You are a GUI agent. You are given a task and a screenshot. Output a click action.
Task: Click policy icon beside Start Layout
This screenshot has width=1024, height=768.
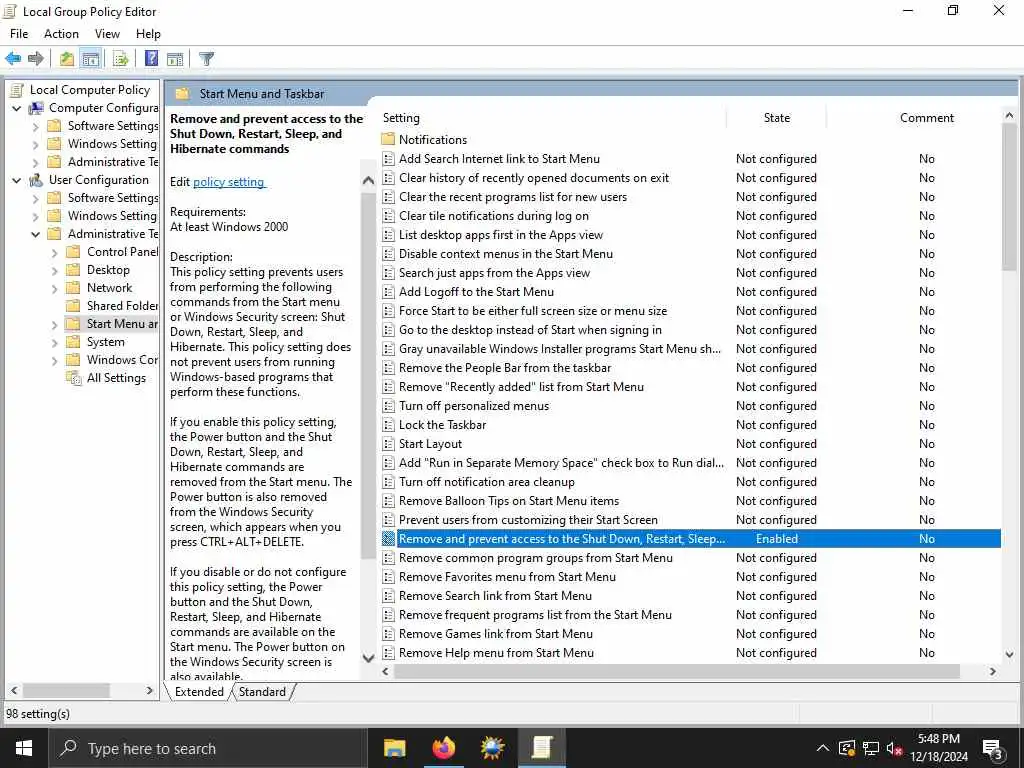click(388, 444)
